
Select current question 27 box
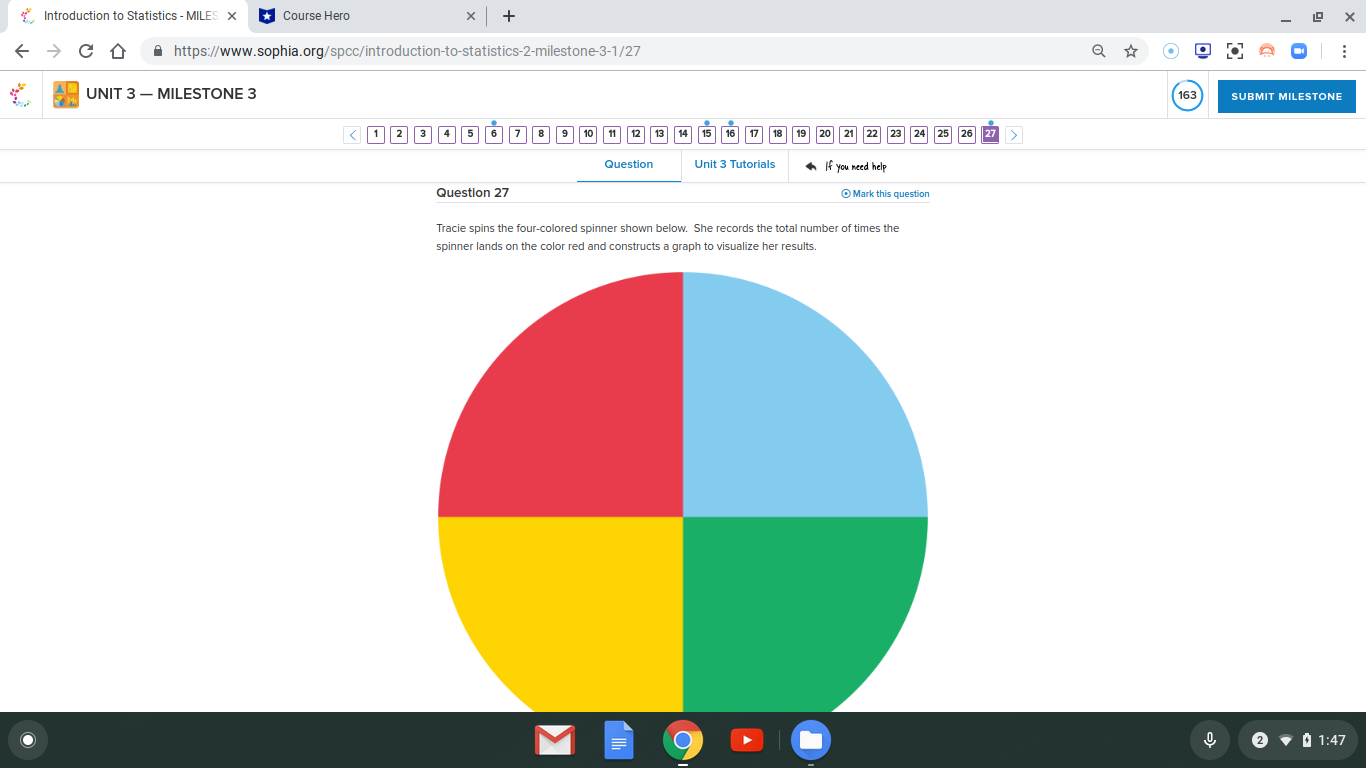(x=990, y=134)
